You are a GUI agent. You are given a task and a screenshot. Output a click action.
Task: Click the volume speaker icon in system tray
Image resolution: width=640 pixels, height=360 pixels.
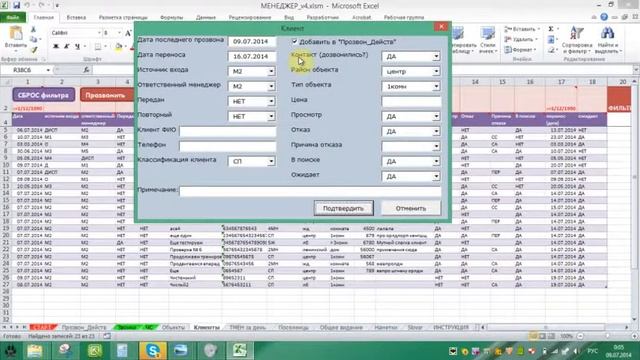tap(576, 351)
